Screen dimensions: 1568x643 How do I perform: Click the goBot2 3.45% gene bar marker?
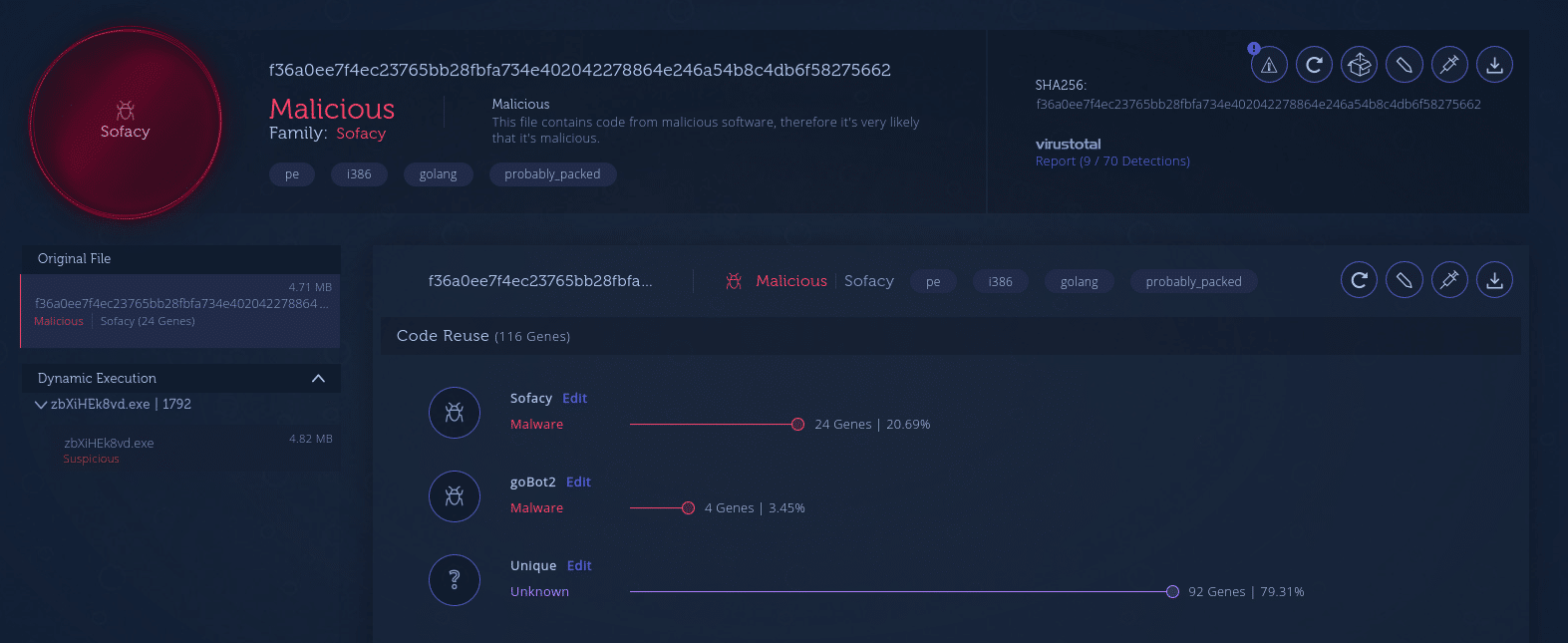pos(688,508)
